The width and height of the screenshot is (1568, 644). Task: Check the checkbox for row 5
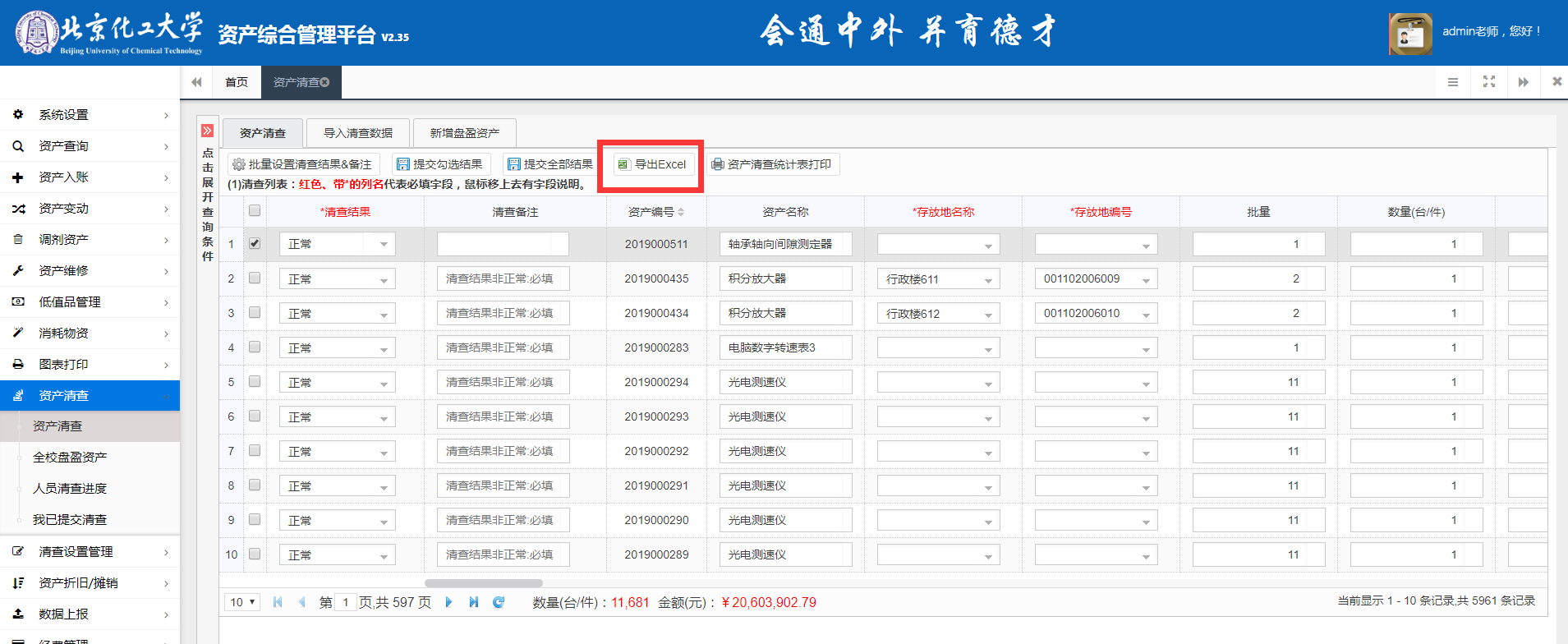[x=255, y=382]
